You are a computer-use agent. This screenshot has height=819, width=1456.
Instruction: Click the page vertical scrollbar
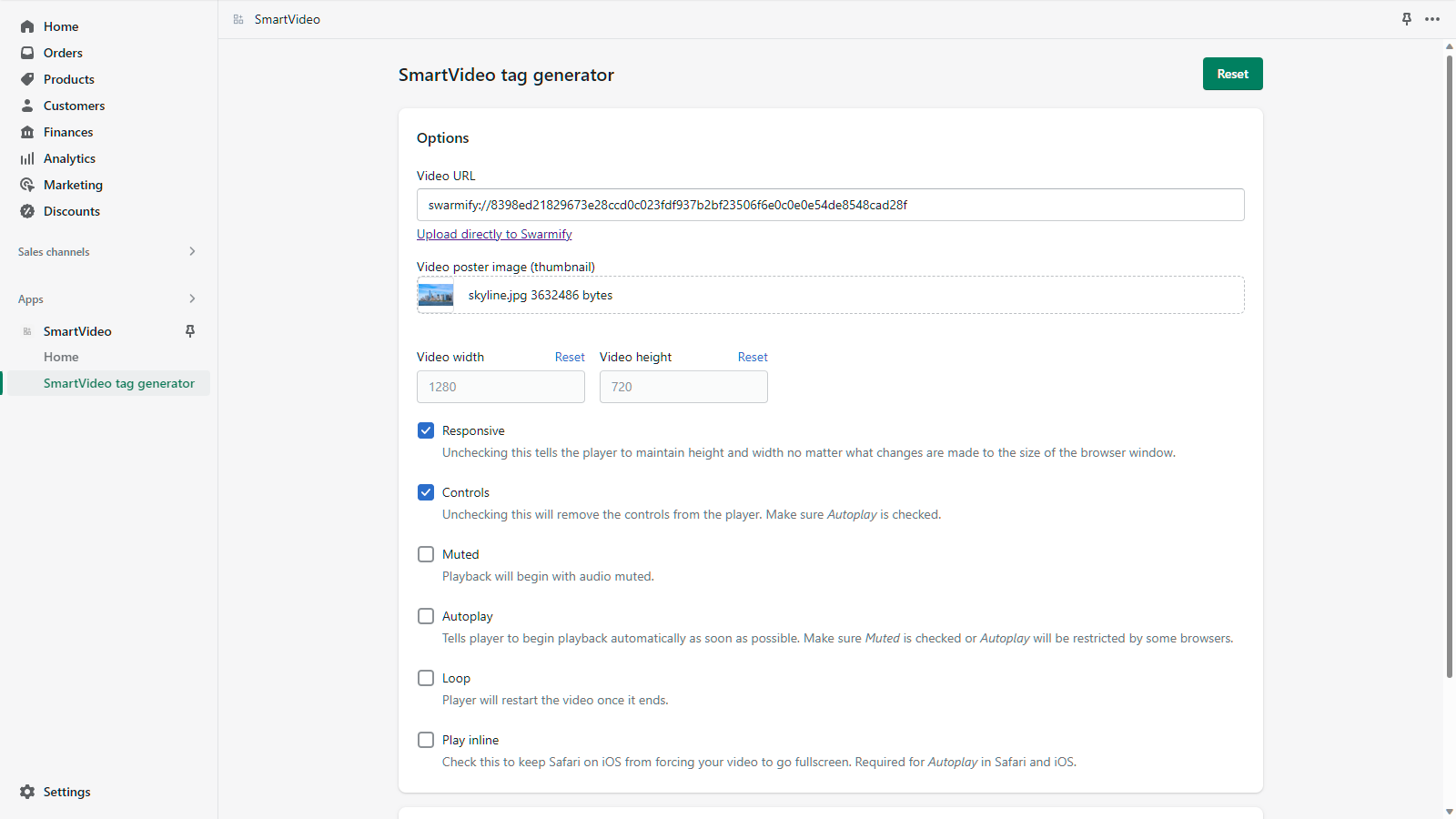pyautogui.click(x=1450, y=366)
